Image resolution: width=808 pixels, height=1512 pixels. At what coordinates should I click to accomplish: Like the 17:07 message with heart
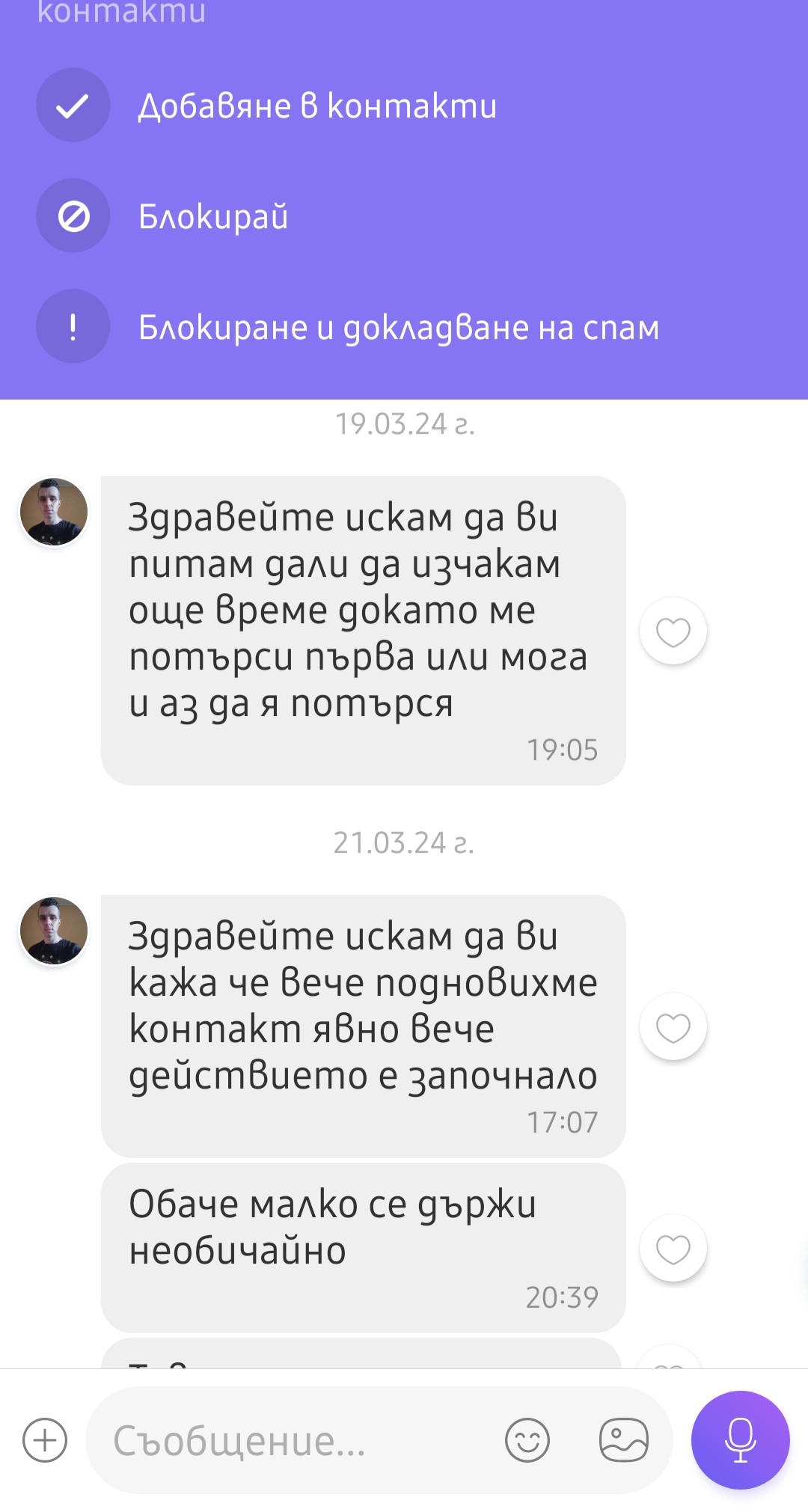pos(673,1027)
